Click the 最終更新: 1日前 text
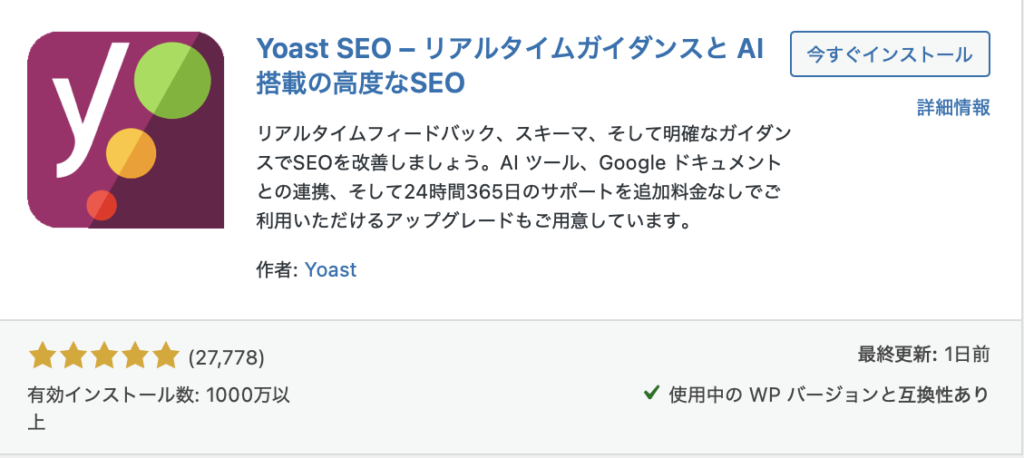 (923, 355)
